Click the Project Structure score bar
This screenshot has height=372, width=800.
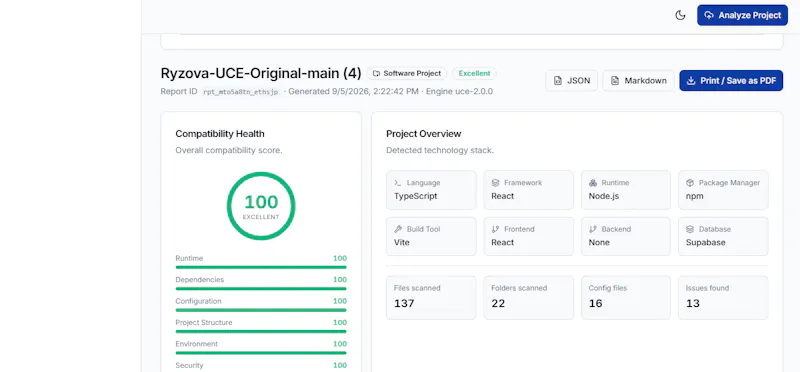click(x=261, y=331)
